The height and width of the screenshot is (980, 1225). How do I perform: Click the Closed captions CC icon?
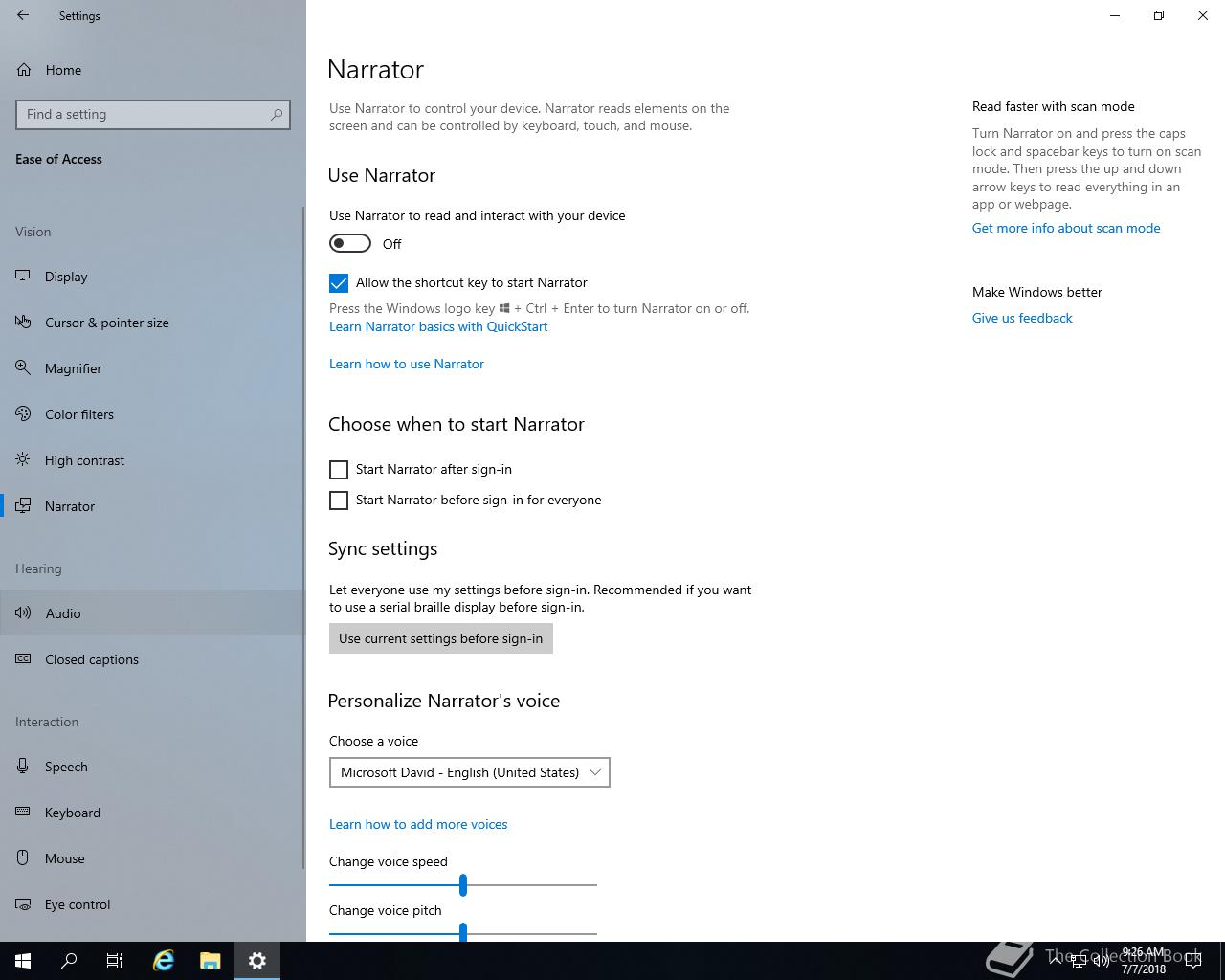point(24,659)
